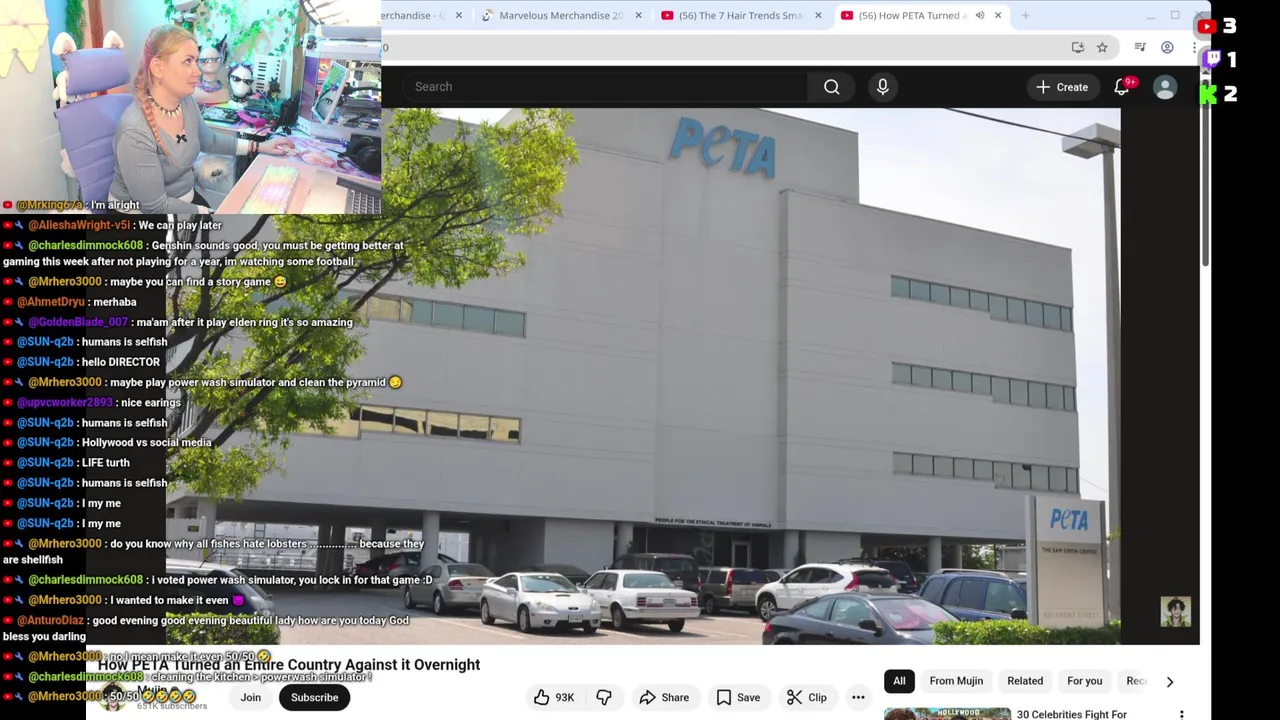Select the 'From Mujin' filter chip
Viewport: 1280px width, 720px height.
(x=956, y=681)
